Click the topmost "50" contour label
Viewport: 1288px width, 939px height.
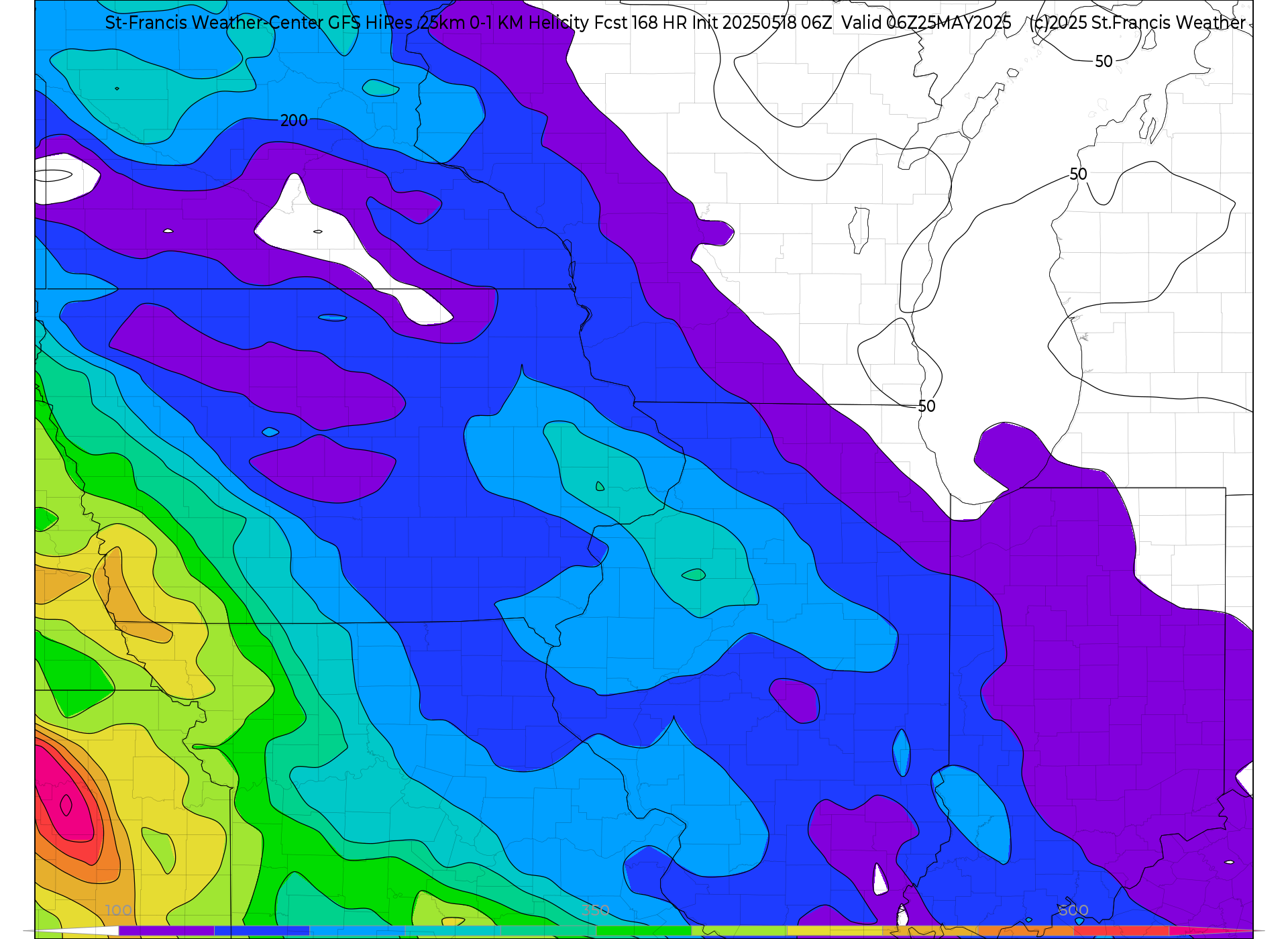click(x=1104, y=62)
